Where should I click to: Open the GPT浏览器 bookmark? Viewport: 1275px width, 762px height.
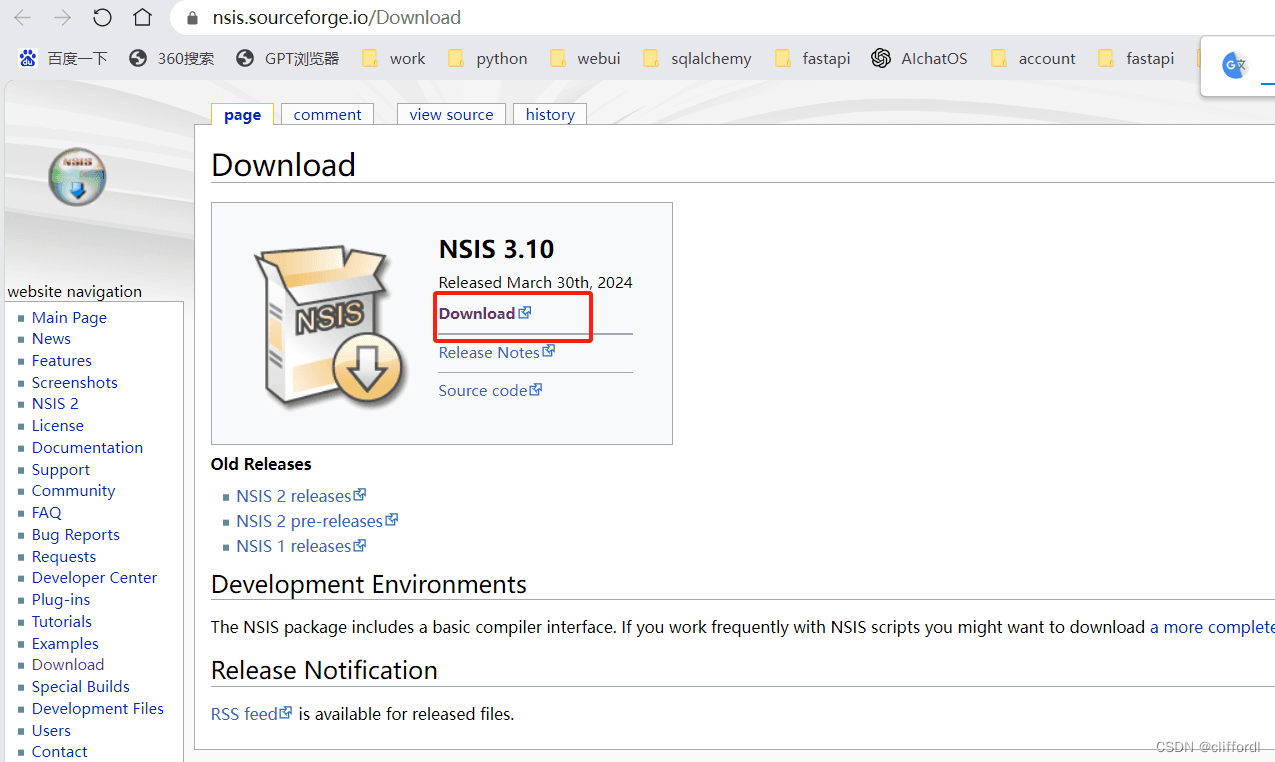(x=287, y=58)
